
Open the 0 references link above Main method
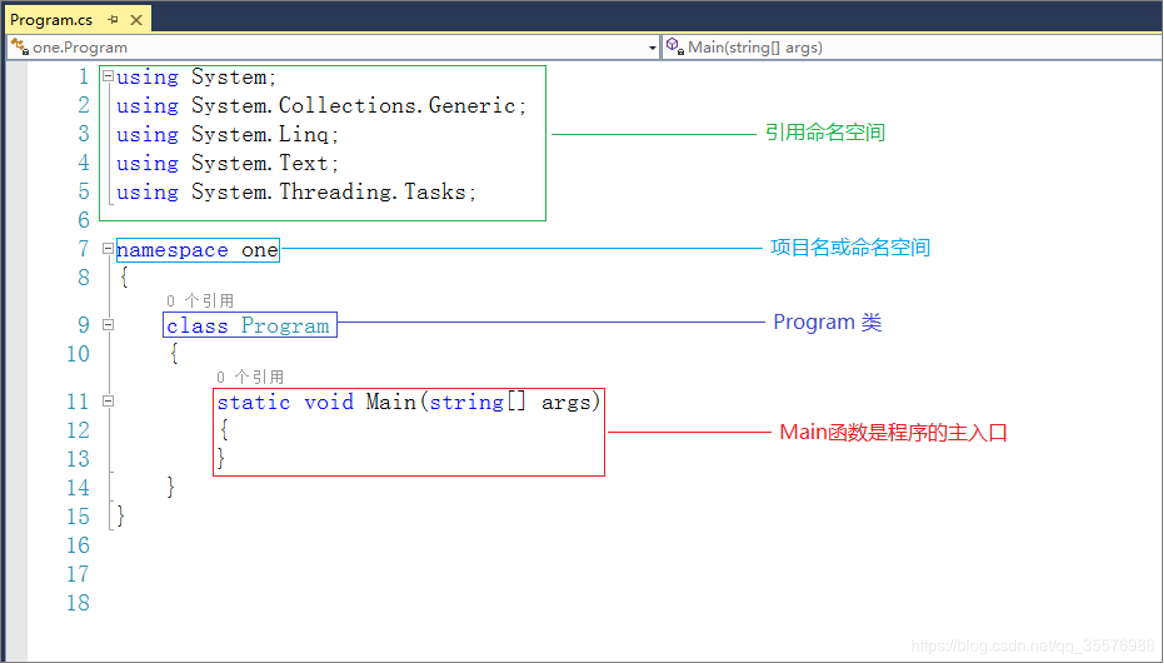click(x=250, y=377)
